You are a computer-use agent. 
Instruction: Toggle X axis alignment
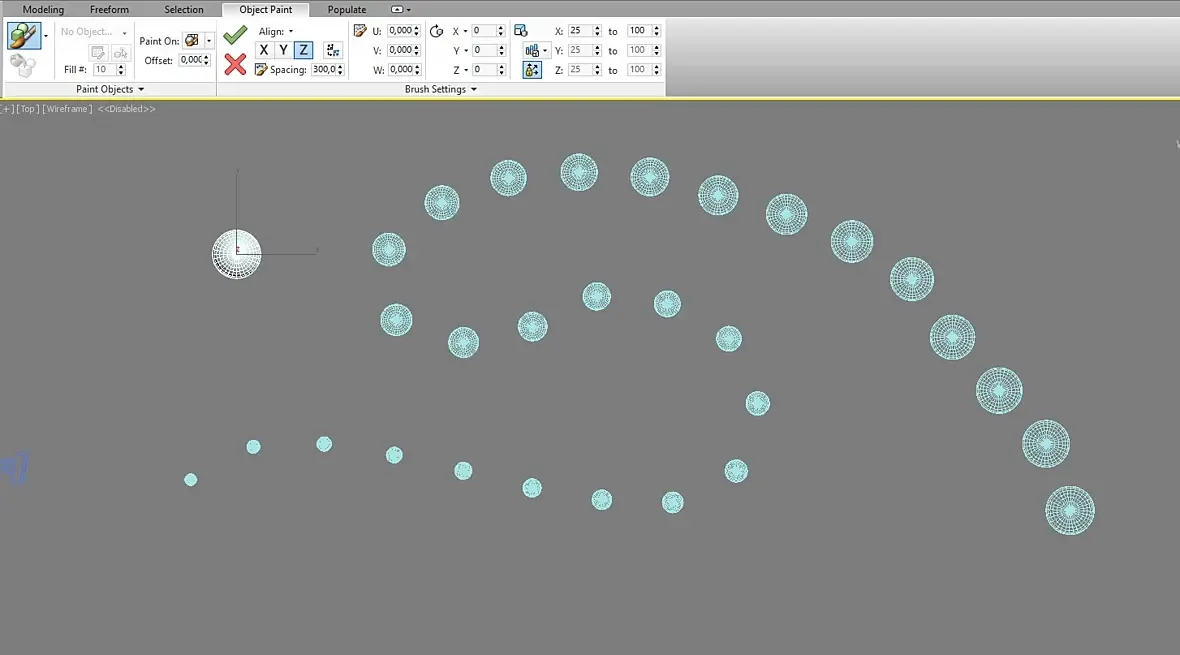[x=263, y=50]
